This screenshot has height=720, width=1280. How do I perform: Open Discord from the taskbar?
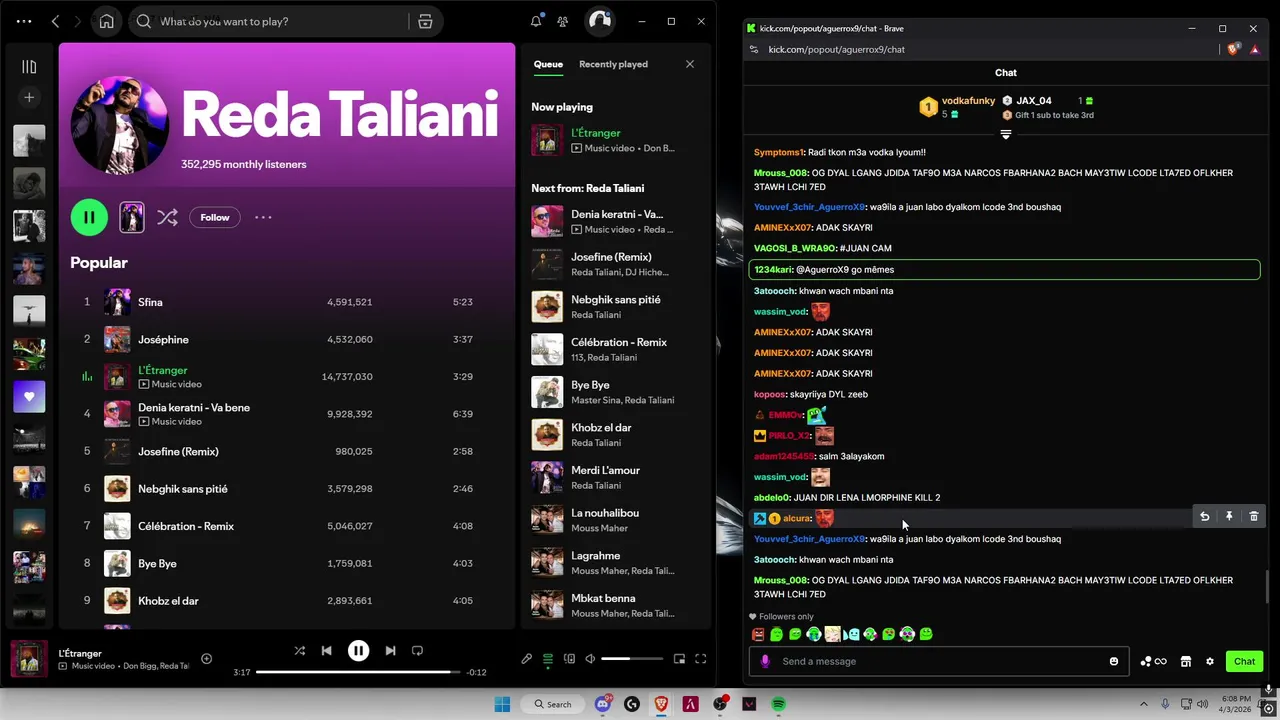click(x=603, y=704)
